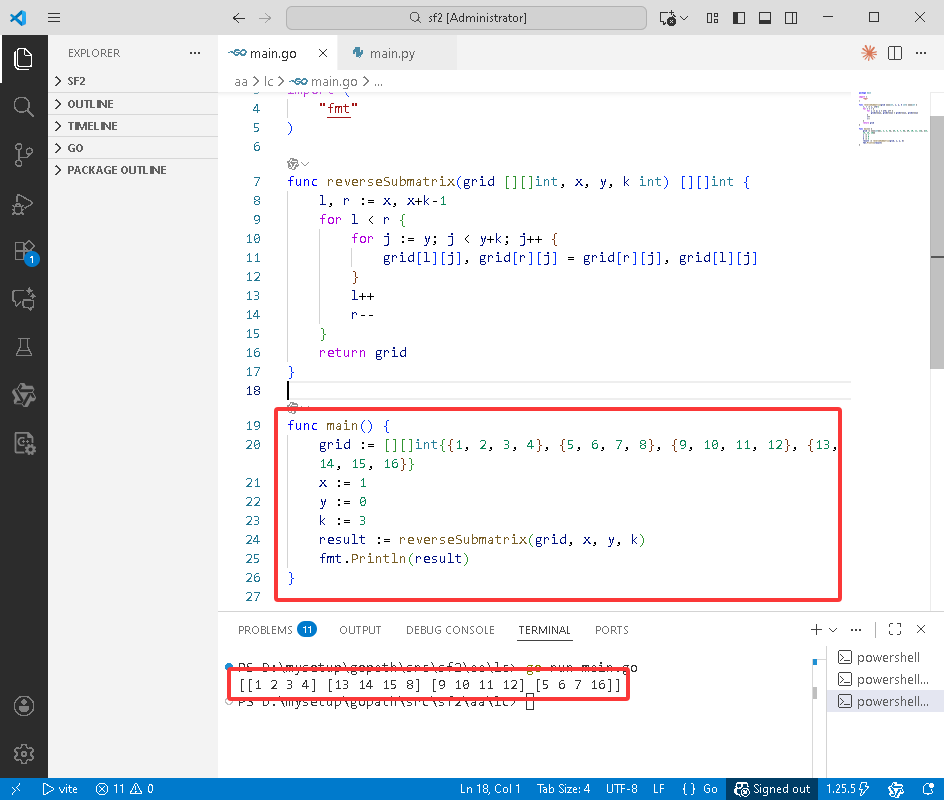The width and height of the screenshot is (944, 800).
Task: Open the OUTPUT panel tab
Action: point(360,630)
